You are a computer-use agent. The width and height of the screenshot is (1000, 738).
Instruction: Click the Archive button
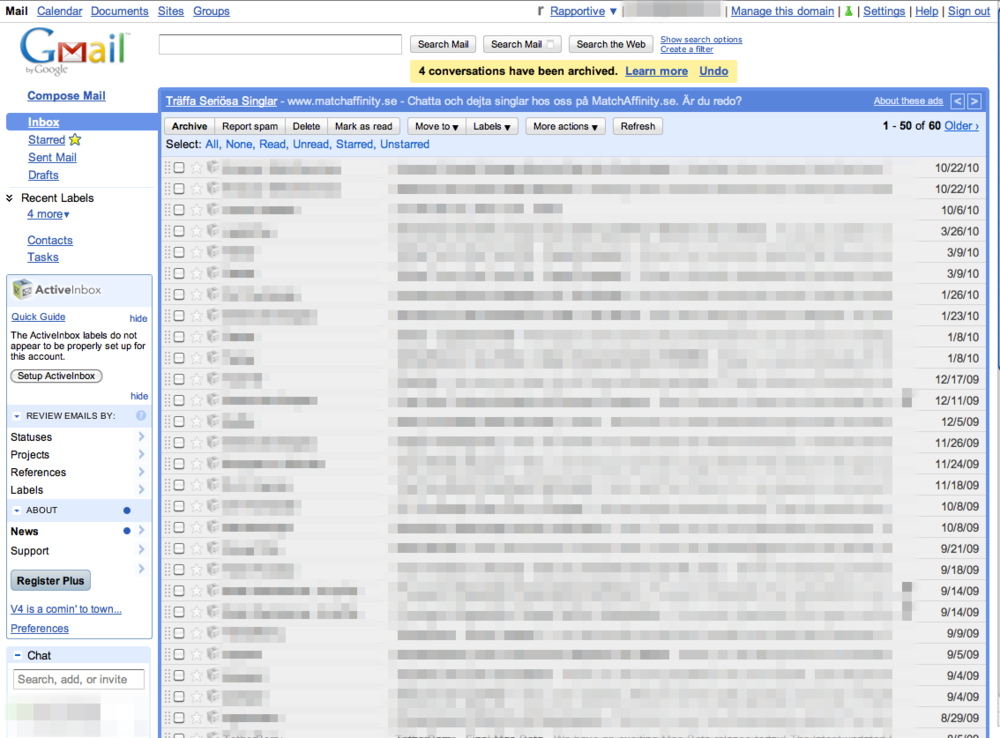click(x=189, y=126)
